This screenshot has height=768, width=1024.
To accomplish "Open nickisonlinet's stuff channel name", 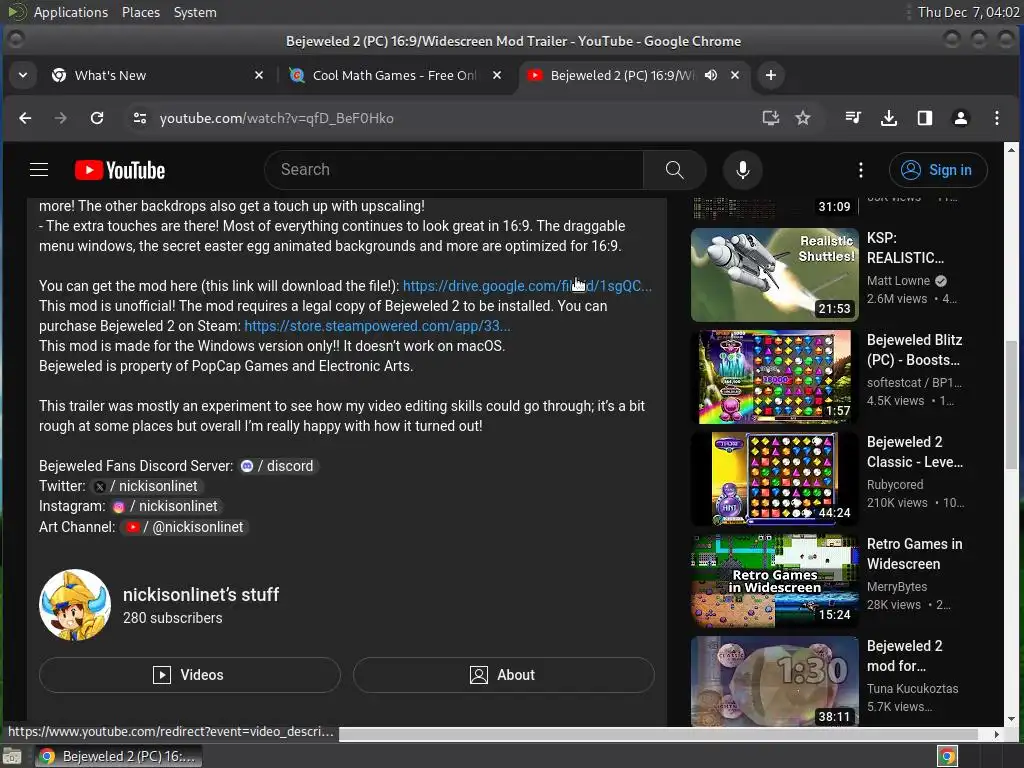I will pyautogui.click(x=201, y=595).
